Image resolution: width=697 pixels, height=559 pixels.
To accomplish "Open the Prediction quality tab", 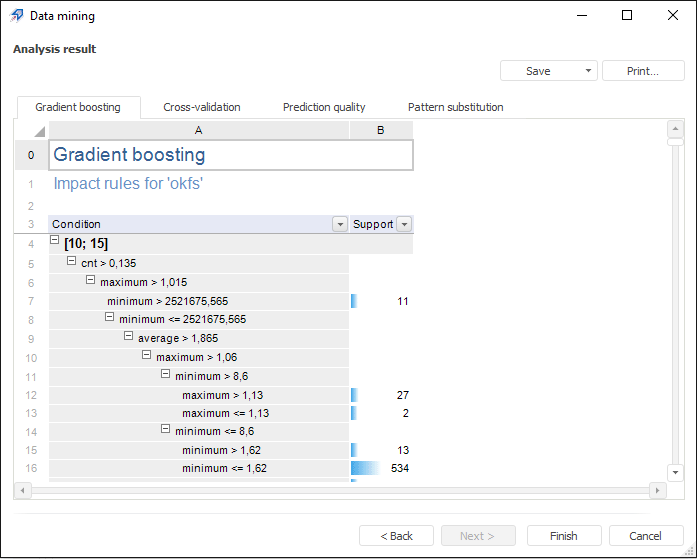I will [324, 107].
